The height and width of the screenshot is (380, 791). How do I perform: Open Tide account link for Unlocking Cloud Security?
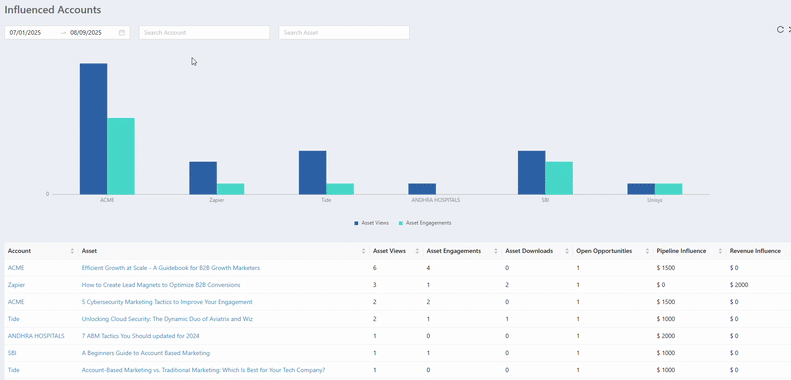click(x=14, y=319)
